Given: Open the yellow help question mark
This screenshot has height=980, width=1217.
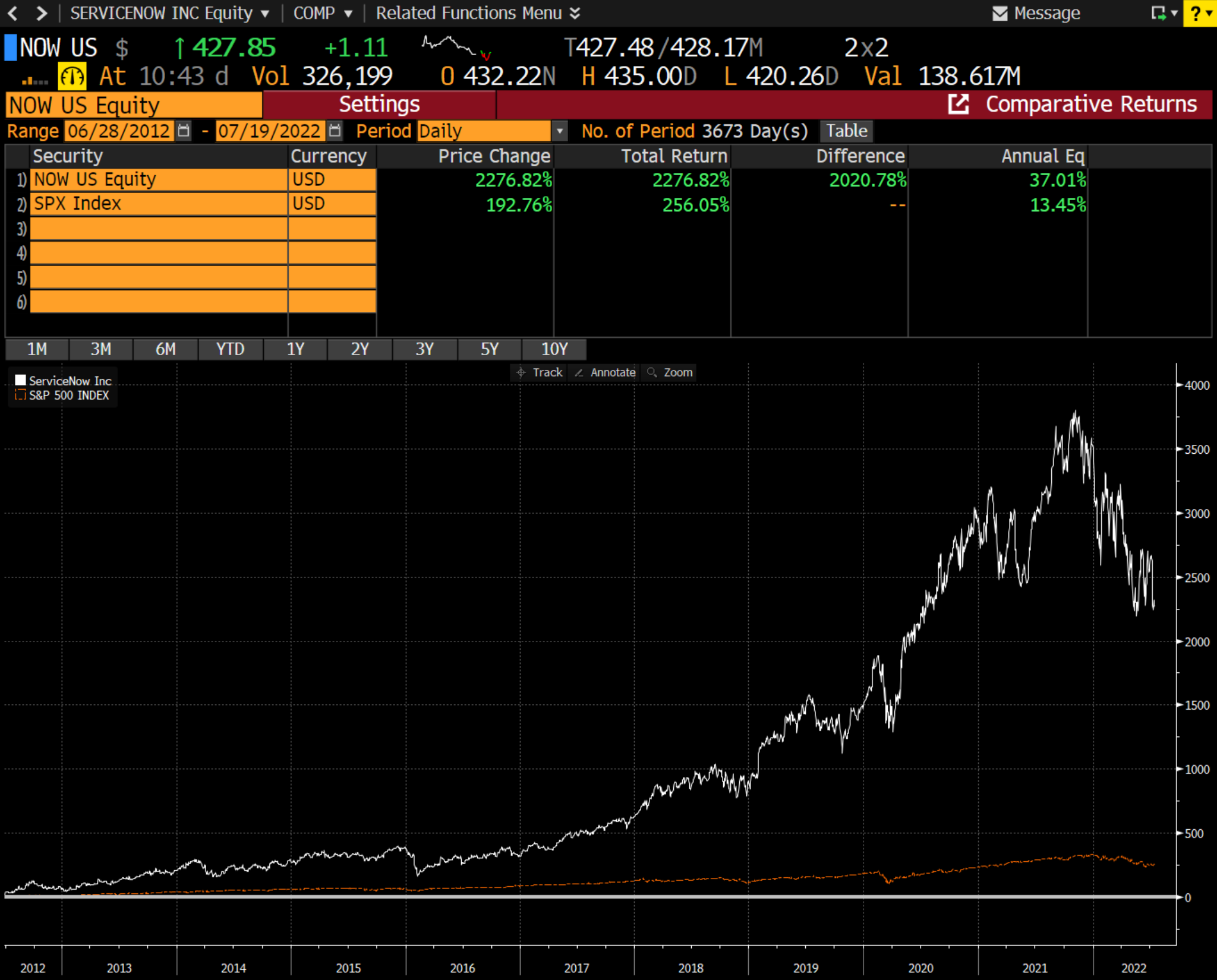Looking at the screenshot, I should (x=1196, y=13).
